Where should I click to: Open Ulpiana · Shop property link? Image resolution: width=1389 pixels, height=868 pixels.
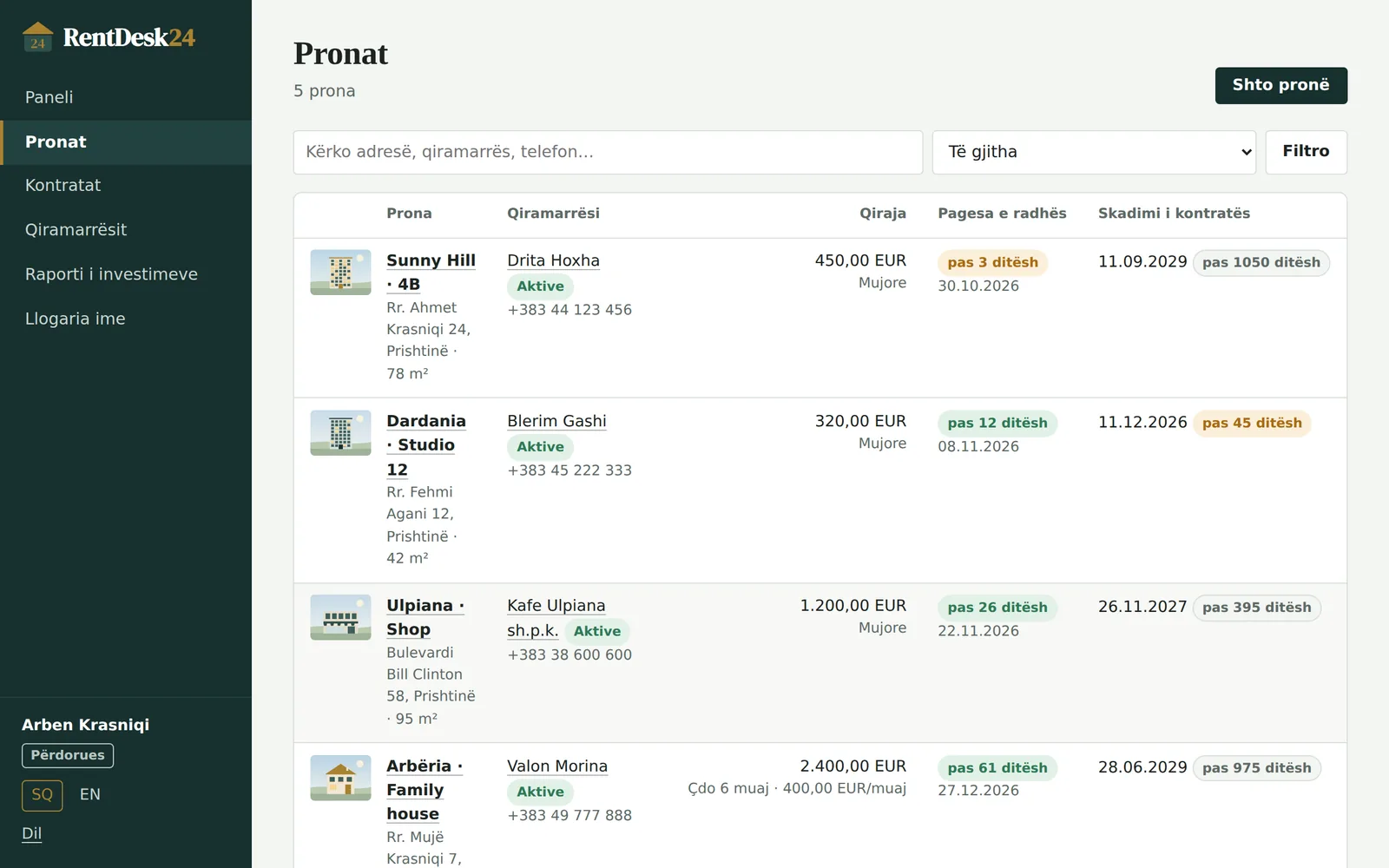click(425, 617)
